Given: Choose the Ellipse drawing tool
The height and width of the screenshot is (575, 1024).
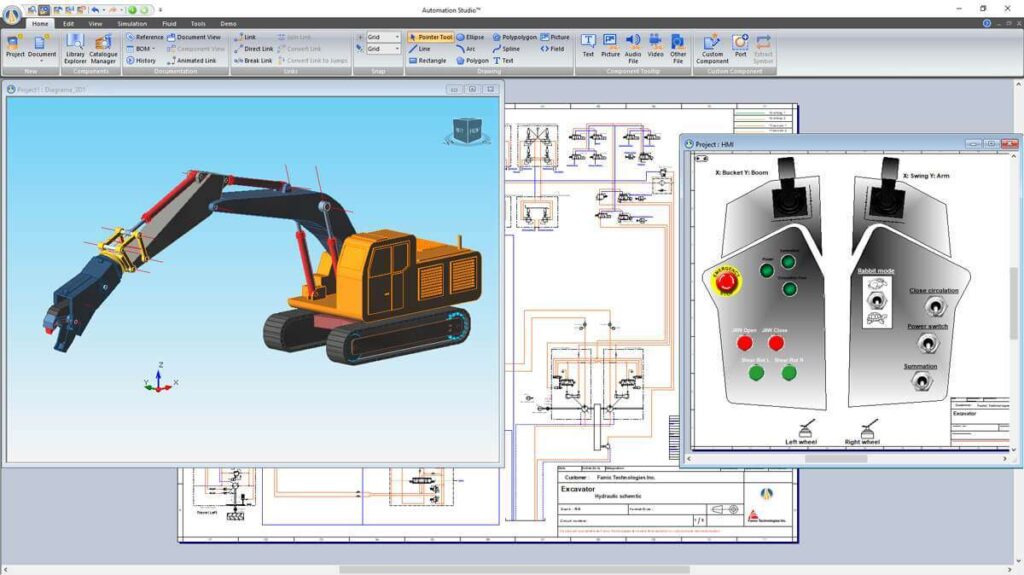Looking at the screenshot, I should [x=470, y=37].
